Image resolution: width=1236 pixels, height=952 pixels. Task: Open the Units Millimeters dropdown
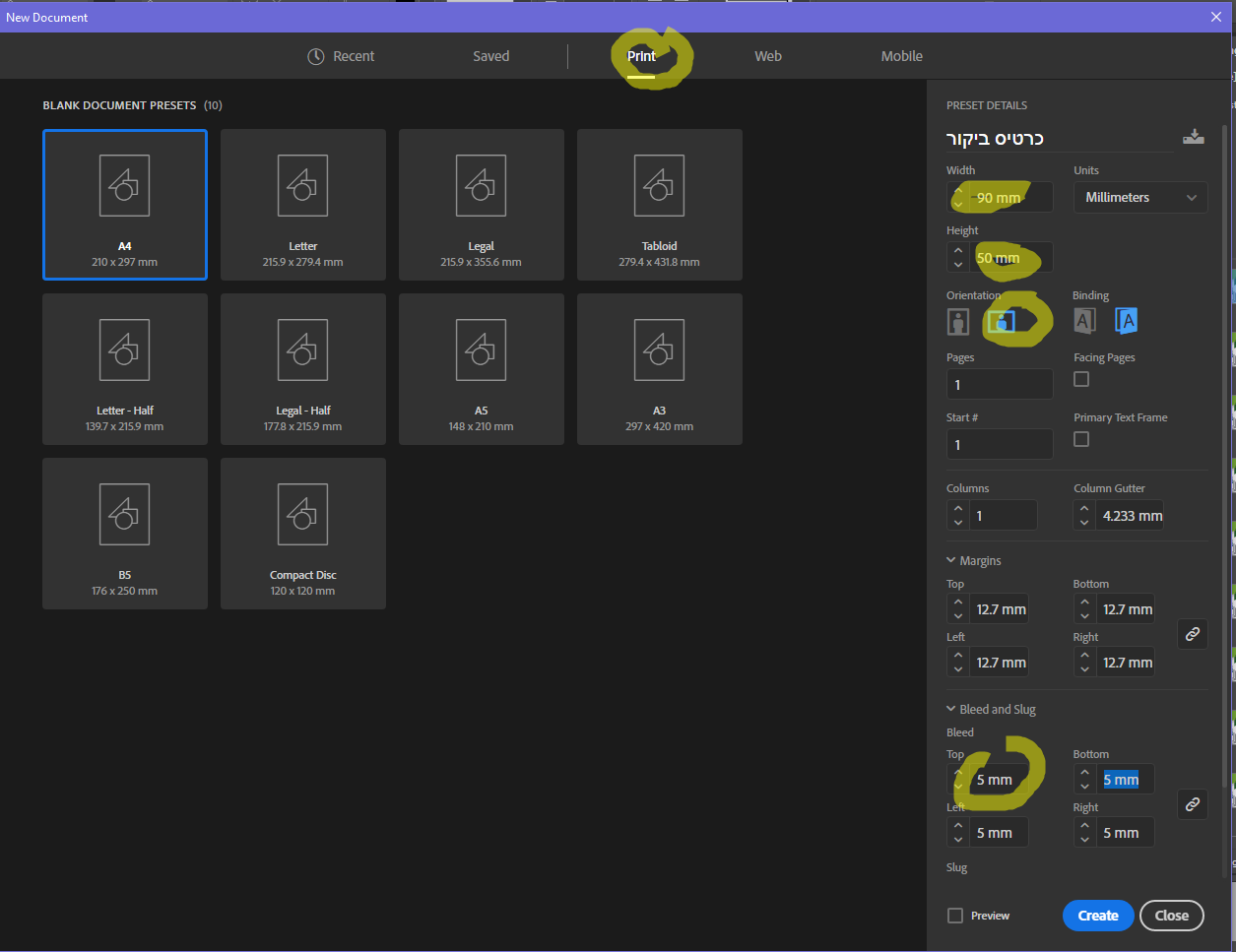coord(1140,198)
